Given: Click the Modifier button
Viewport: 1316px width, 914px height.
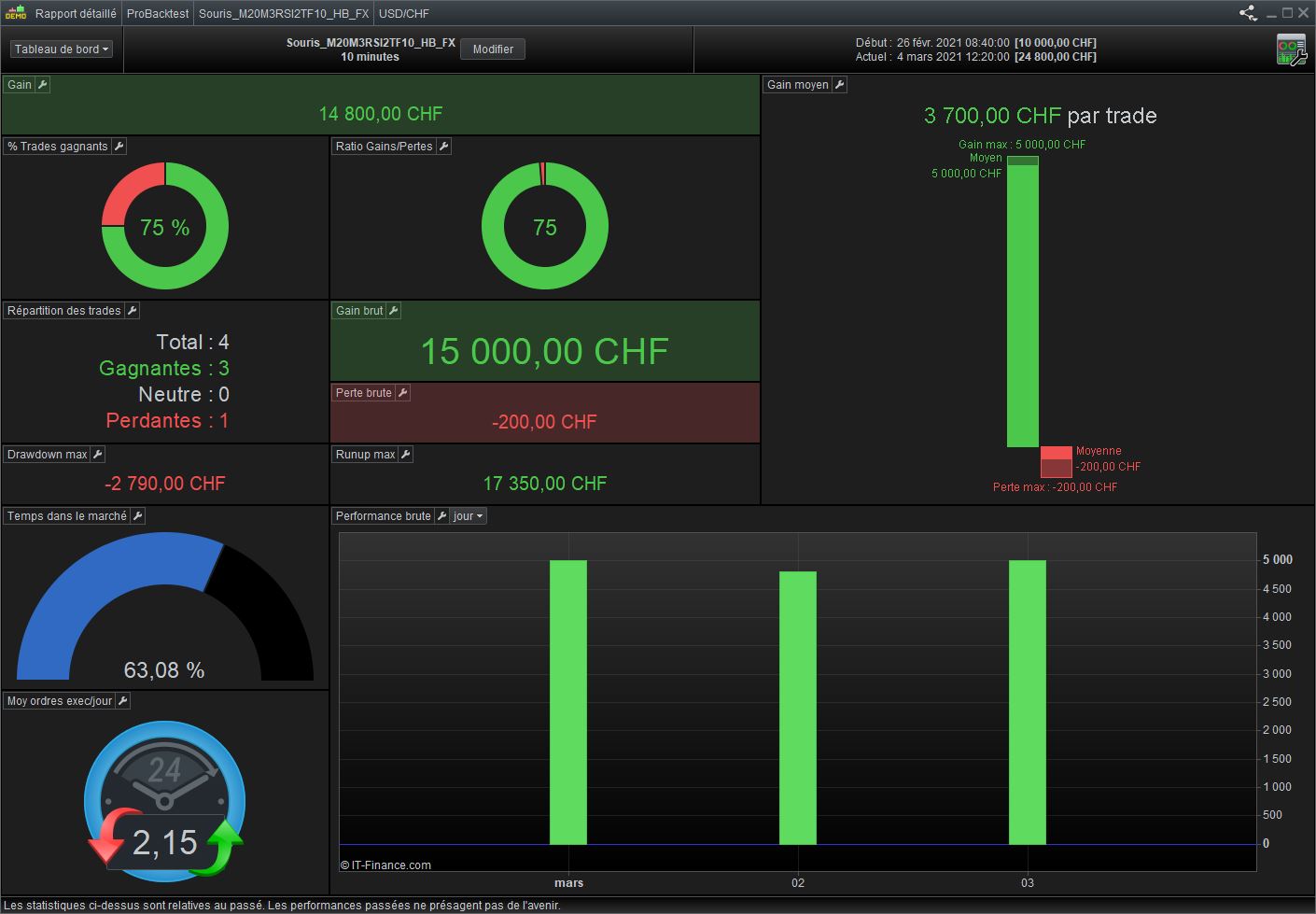Looking at the screenshot, I should click(x=493, y=49).
